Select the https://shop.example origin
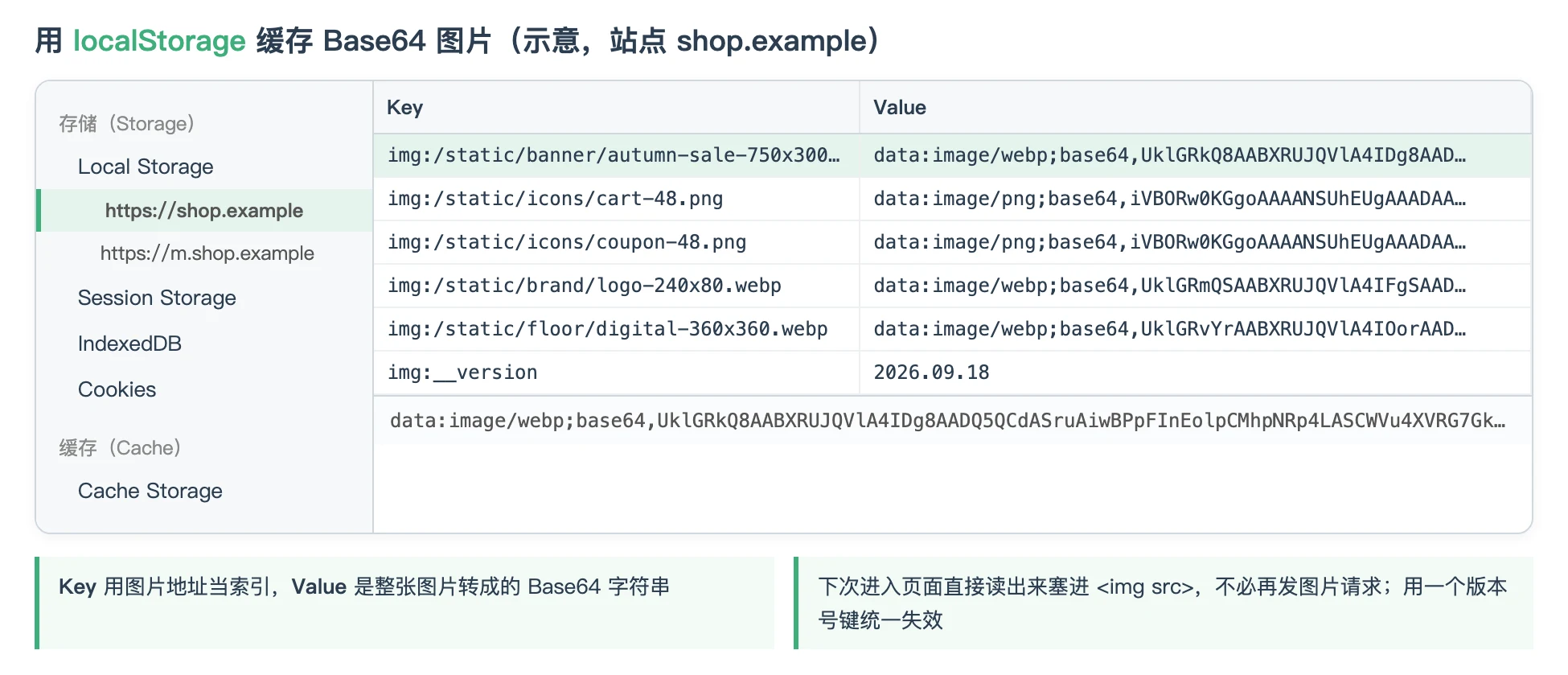 [x=204, y=211]
